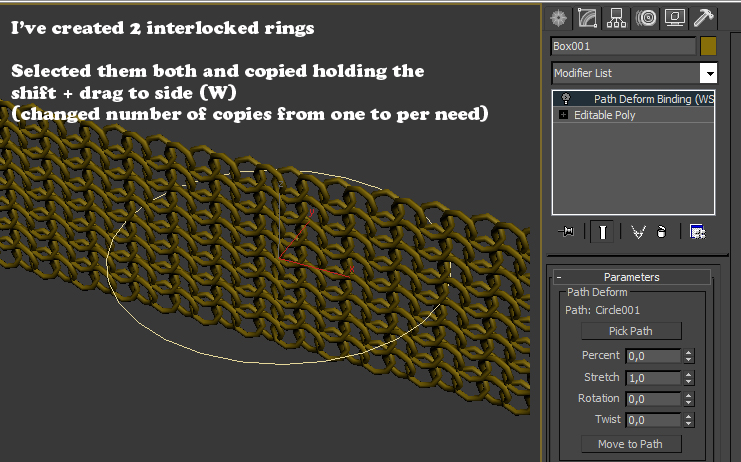Open Configure Modifier Sets icon
Screen dimensions: 741x462
698,232
